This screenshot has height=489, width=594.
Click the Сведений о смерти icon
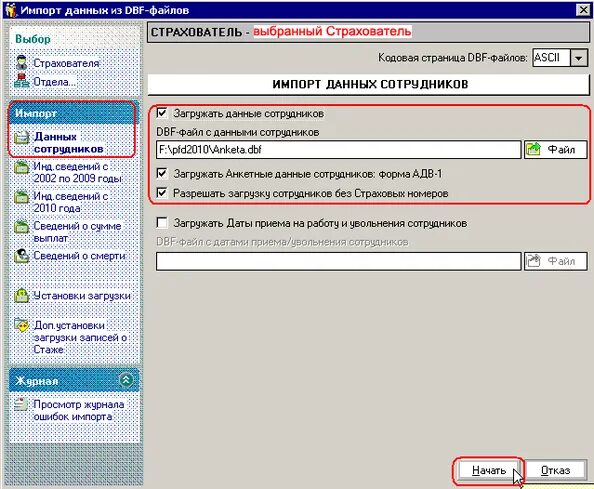tap(22, 256)
